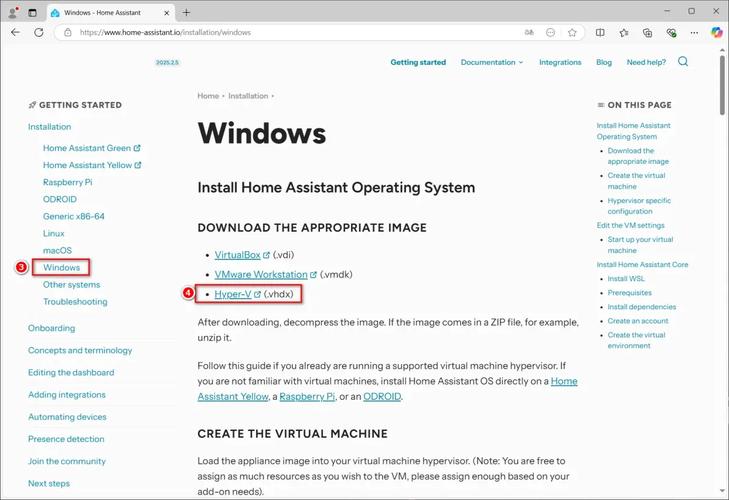Open Editing the dashboard sidebar link

pyautogui.click(x=71, y=373)
